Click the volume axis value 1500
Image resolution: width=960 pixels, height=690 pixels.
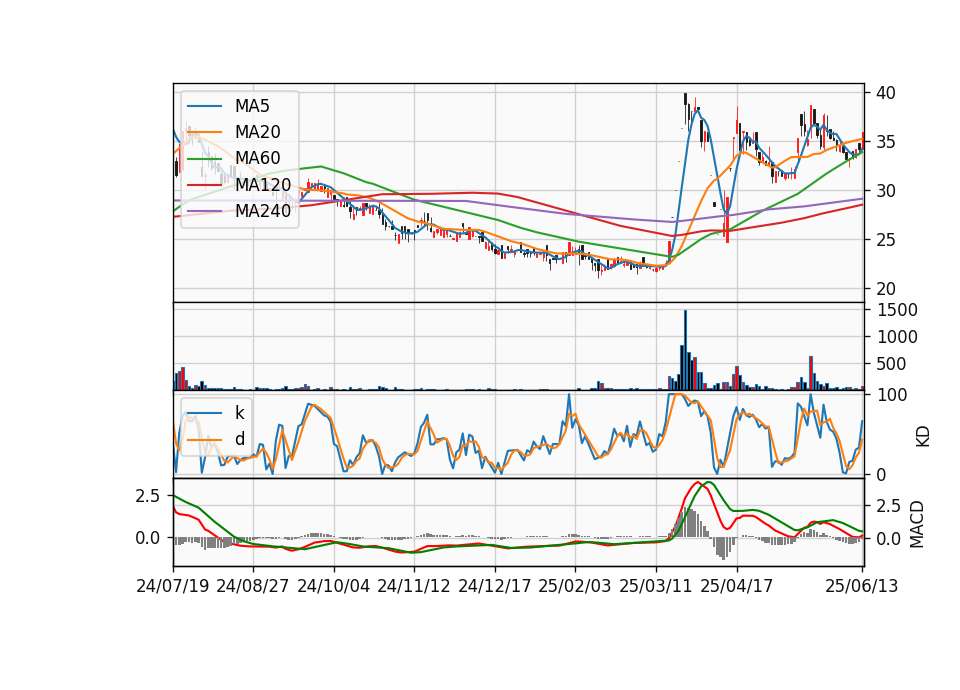click(x=897, y=310)
